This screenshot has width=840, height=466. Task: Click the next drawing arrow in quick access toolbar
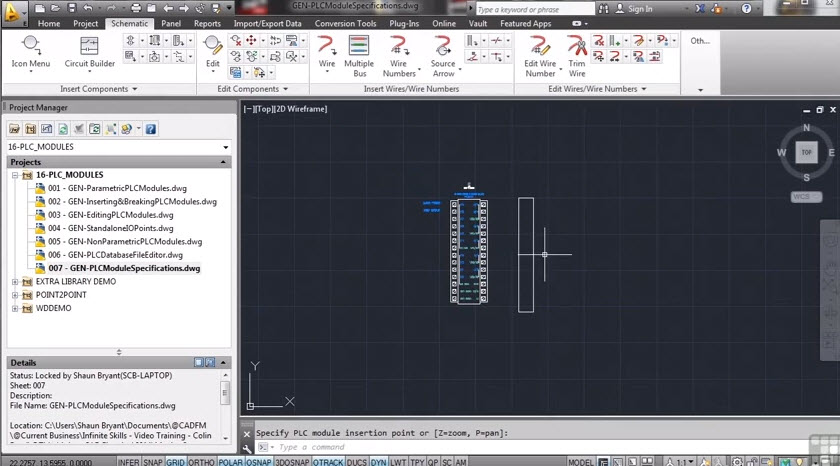184,8
